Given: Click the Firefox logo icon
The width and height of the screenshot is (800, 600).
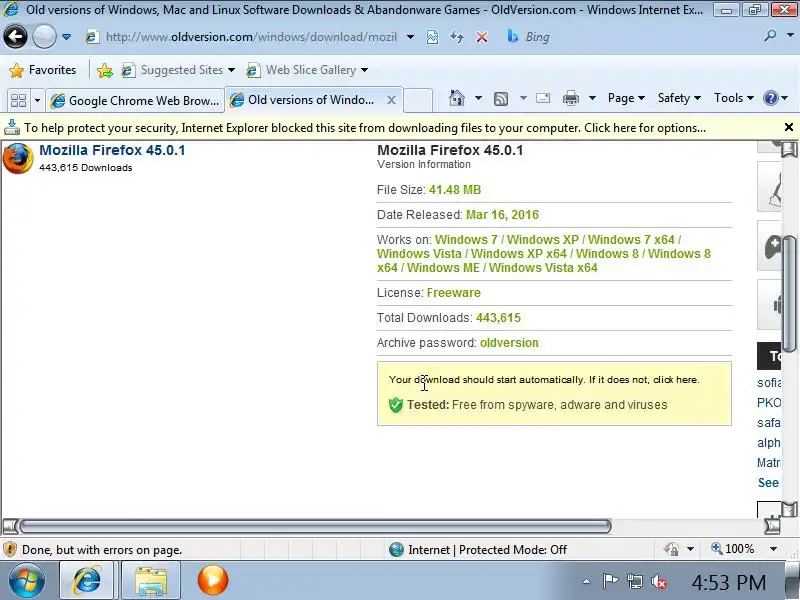Looking at the screenshot, I should pos(18,158).
